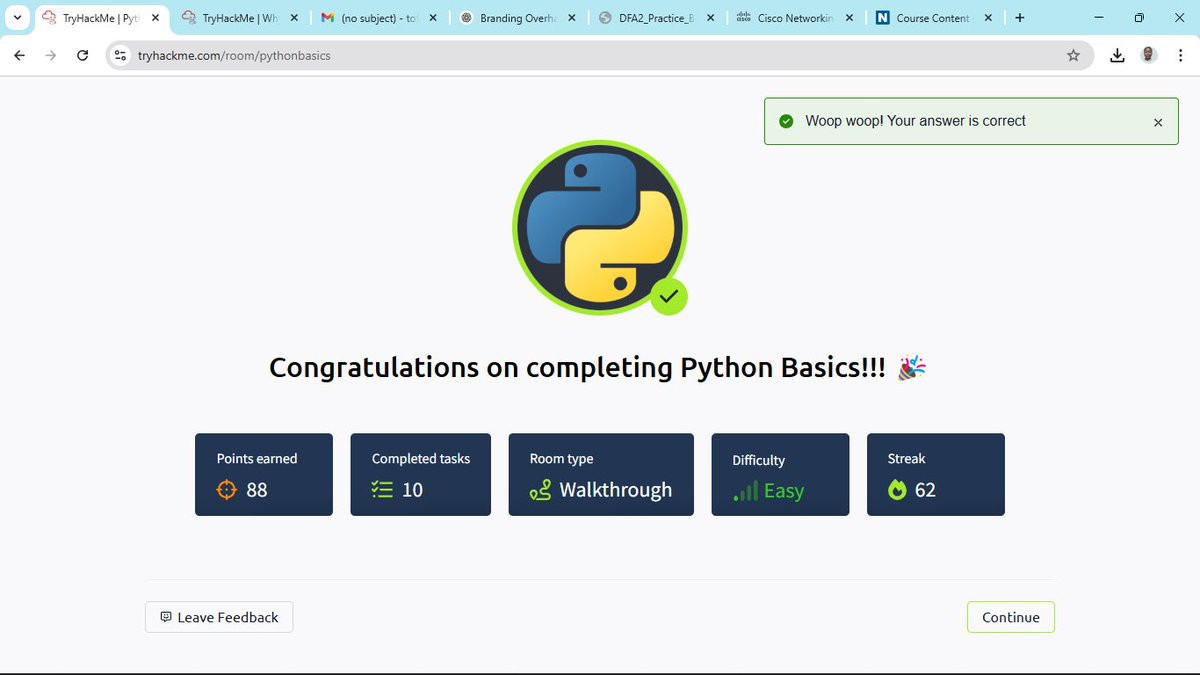Restore down the Chrome window
The image size is (1200, 675).
[1139, 18]
